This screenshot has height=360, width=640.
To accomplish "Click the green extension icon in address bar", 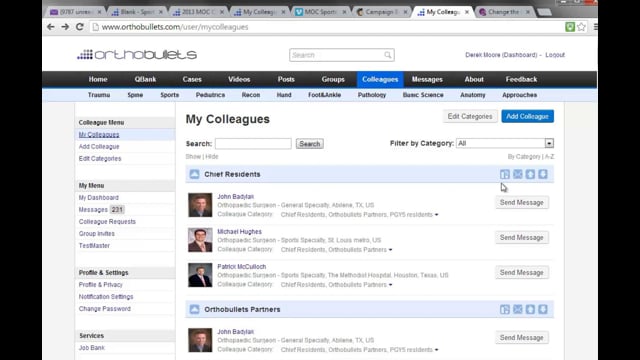I will point(570,27).
